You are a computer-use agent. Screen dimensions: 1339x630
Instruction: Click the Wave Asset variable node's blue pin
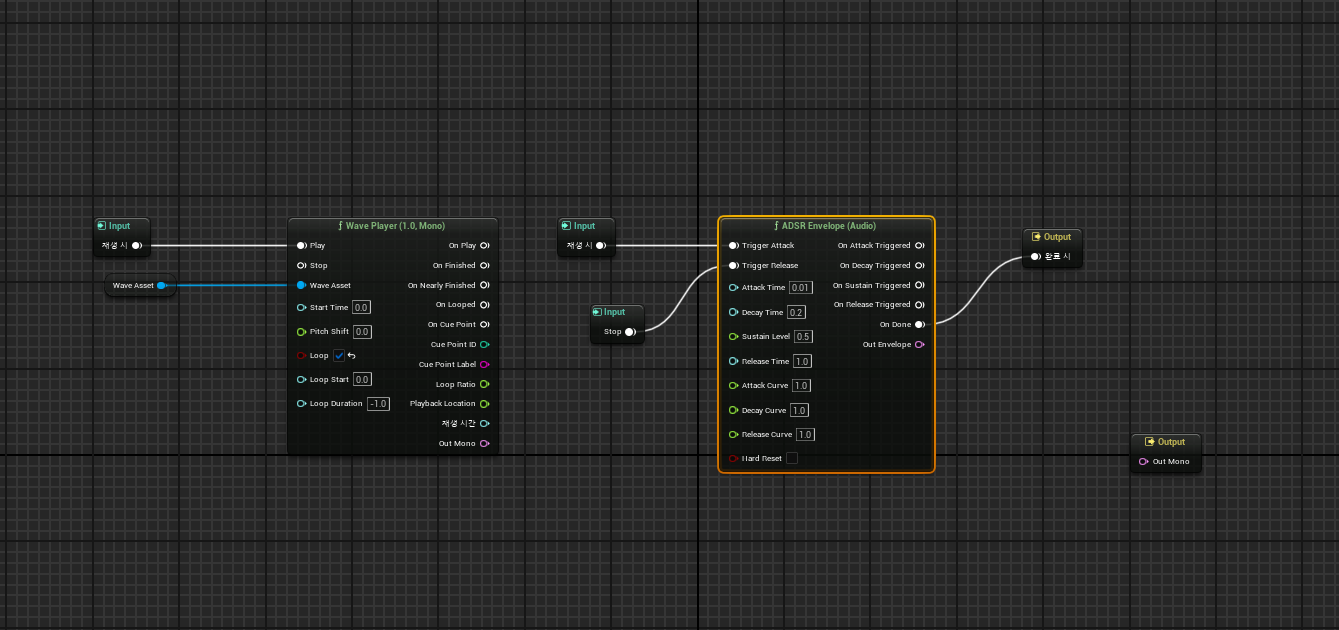[x=161, y=286]
